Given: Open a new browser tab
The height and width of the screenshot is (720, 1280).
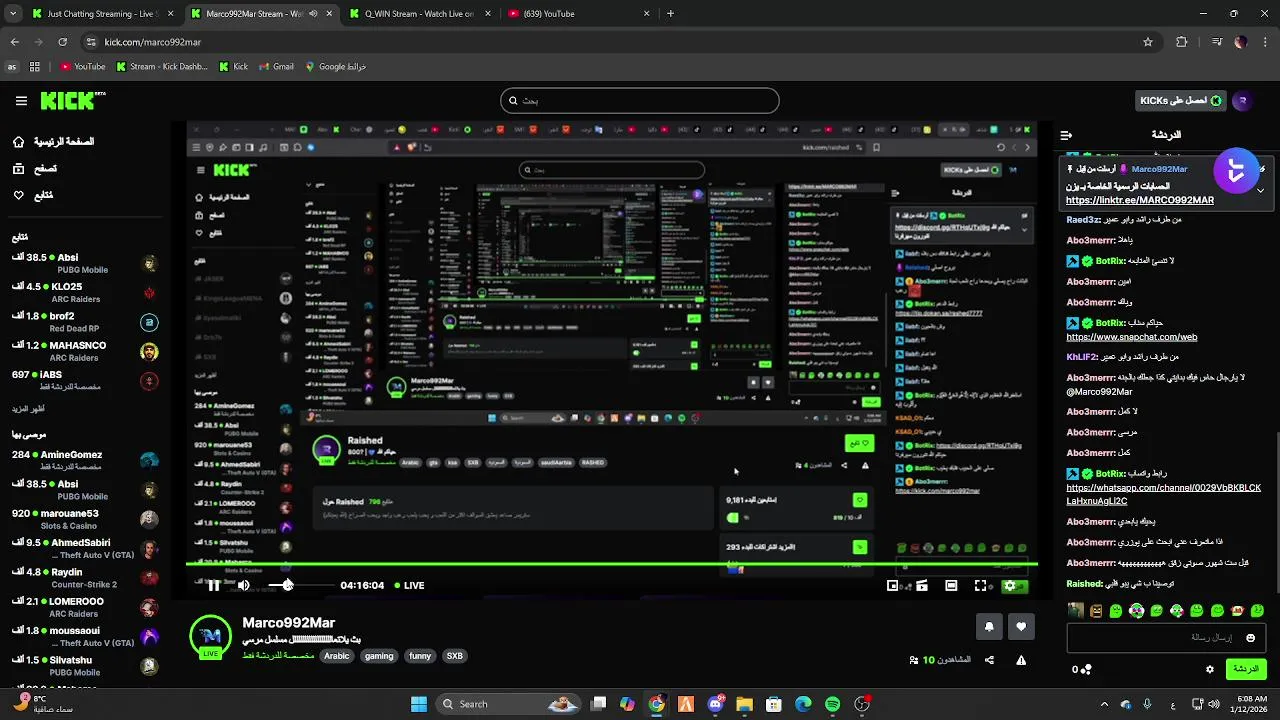Looking at the screenshot, I should [670, 14].
